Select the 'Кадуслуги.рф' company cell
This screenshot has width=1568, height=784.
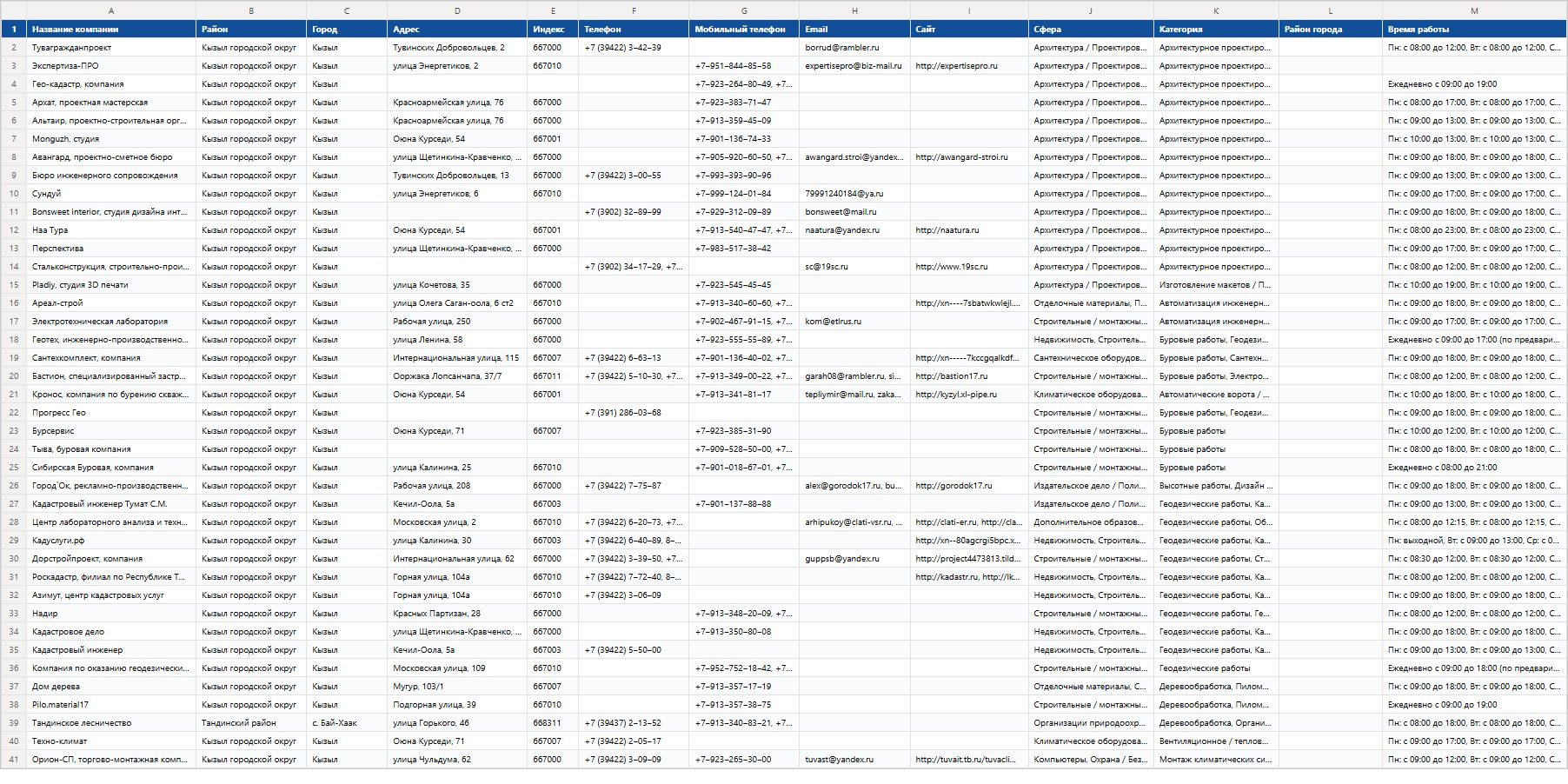[111, 541]
